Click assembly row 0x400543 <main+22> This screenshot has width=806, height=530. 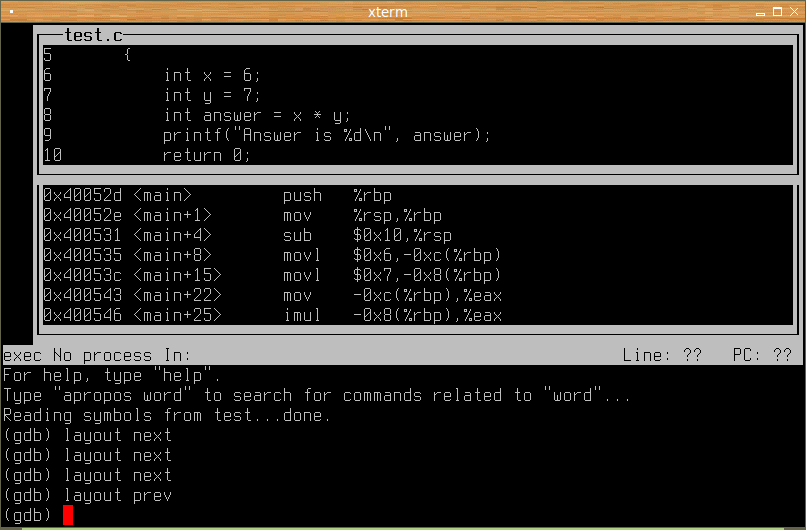click(x=418, y=295)
